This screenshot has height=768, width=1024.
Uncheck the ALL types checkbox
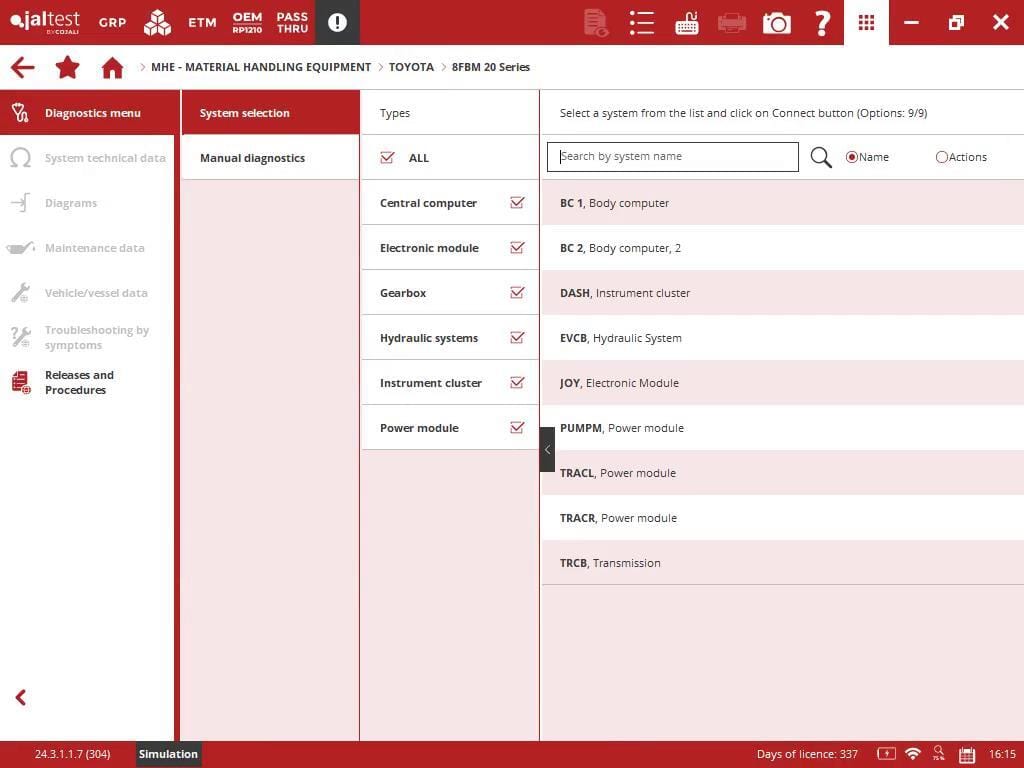[388, 158]
